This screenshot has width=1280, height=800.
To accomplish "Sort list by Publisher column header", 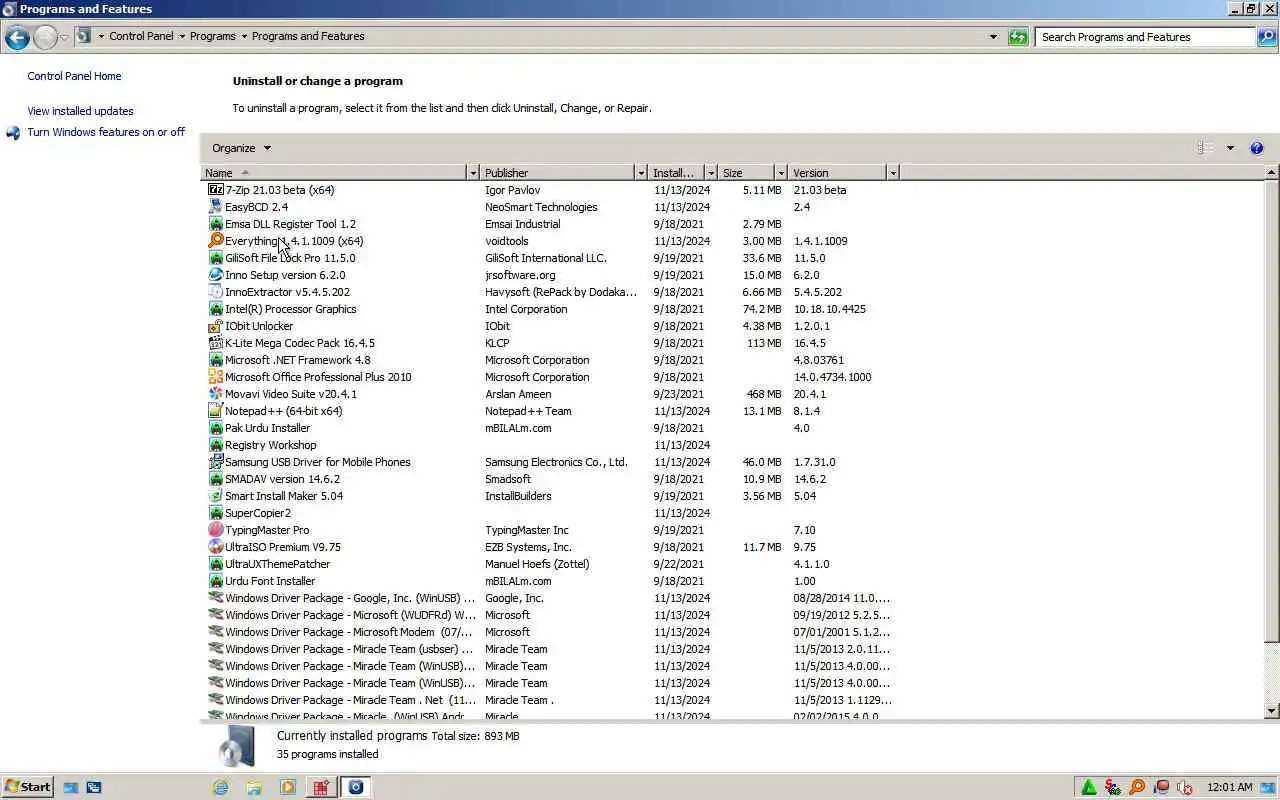I will [558, 173].
